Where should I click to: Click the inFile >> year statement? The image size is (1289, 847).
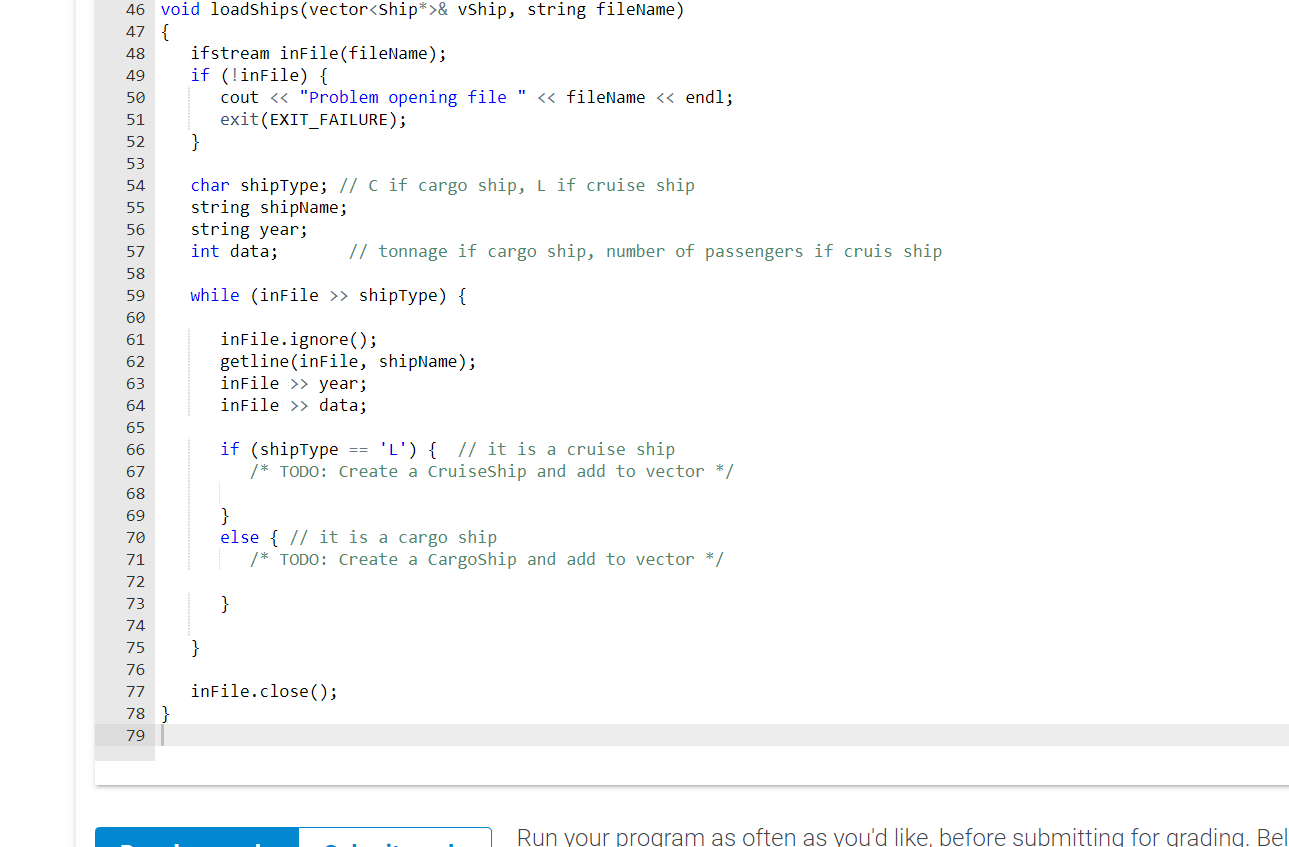[x=290, y=383]
